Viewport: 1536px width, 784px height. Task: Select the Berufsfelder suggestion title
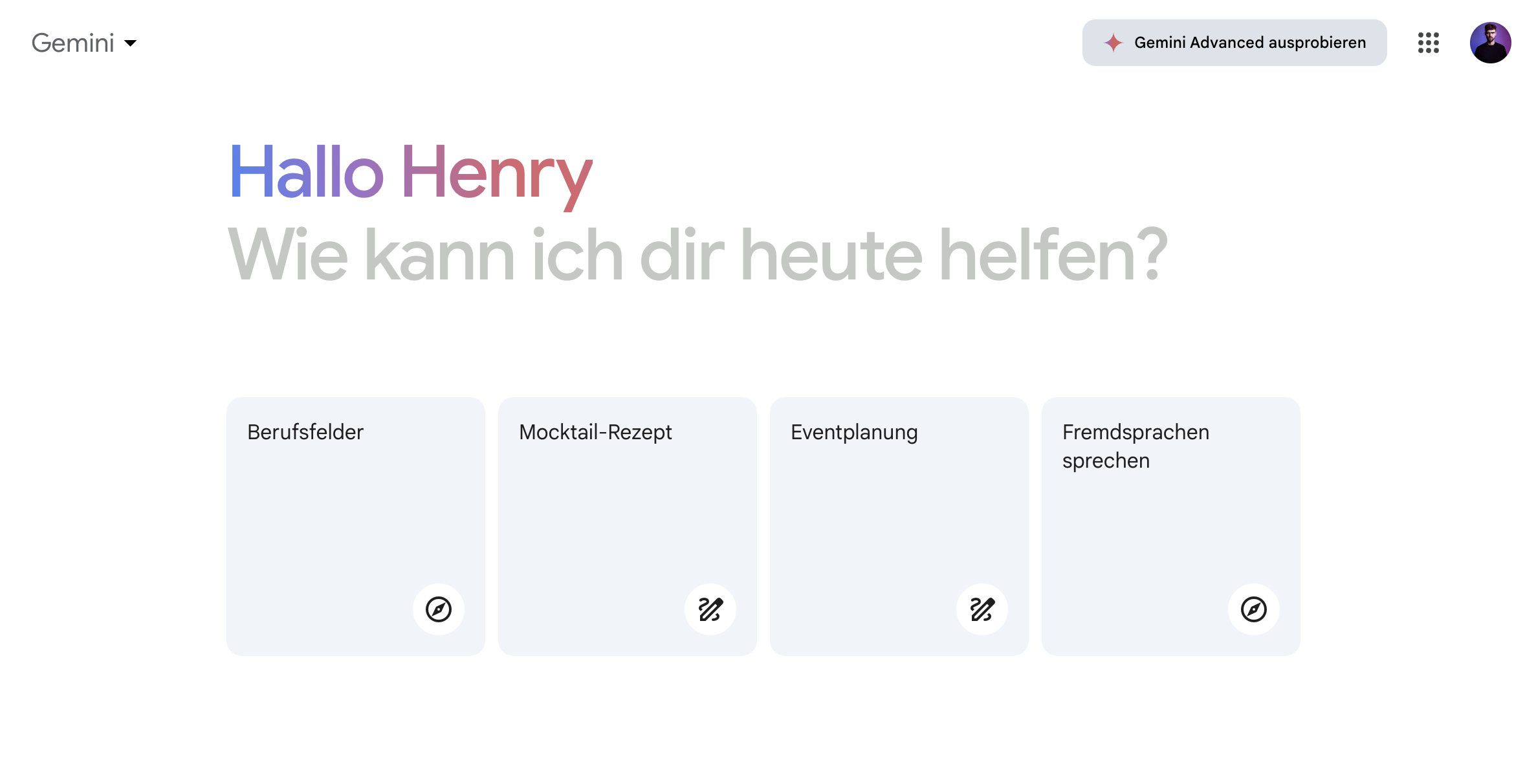point(305,432)
